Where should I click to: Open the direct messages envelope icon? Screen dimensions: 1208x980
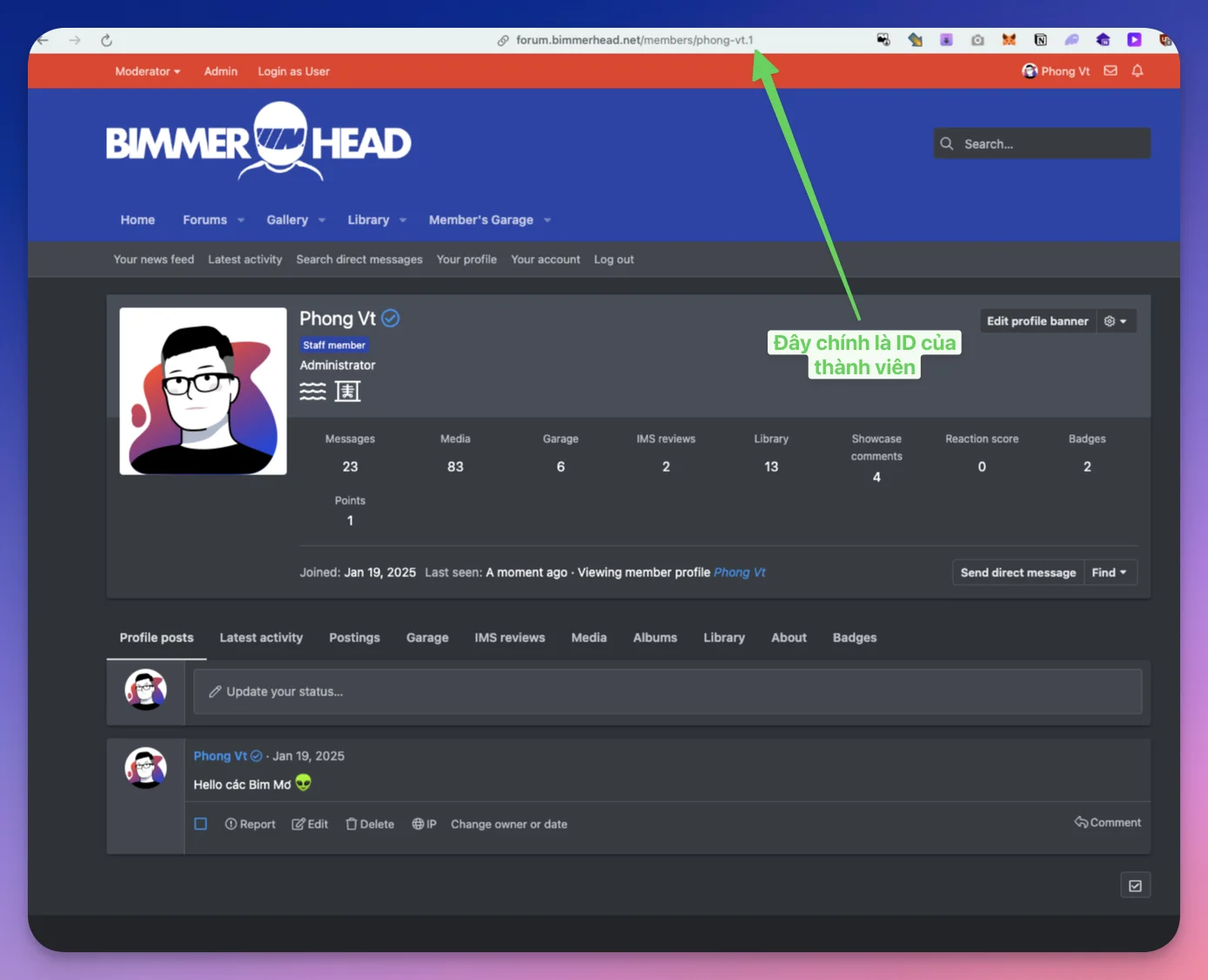coord(1111,71)
